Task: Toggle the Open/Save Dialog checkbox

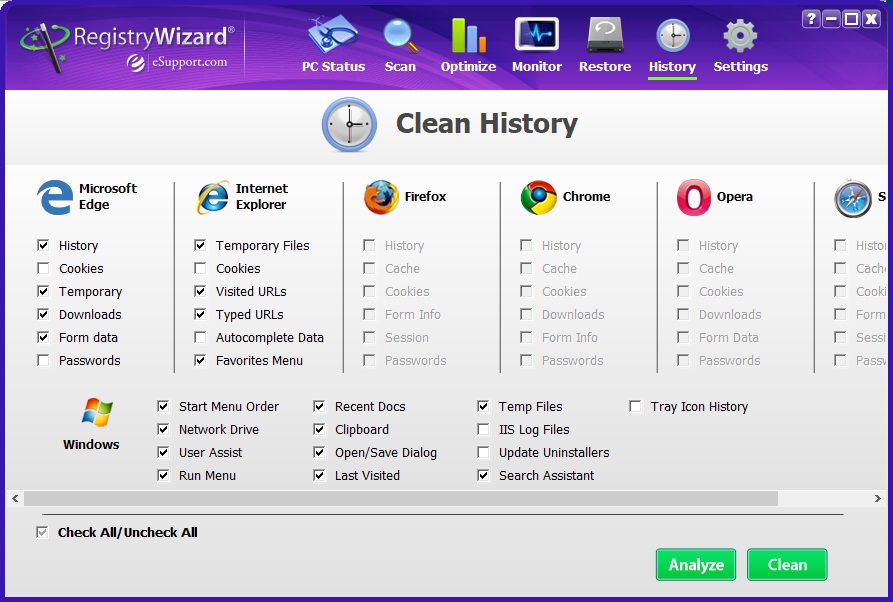Action: pos(319,452)
